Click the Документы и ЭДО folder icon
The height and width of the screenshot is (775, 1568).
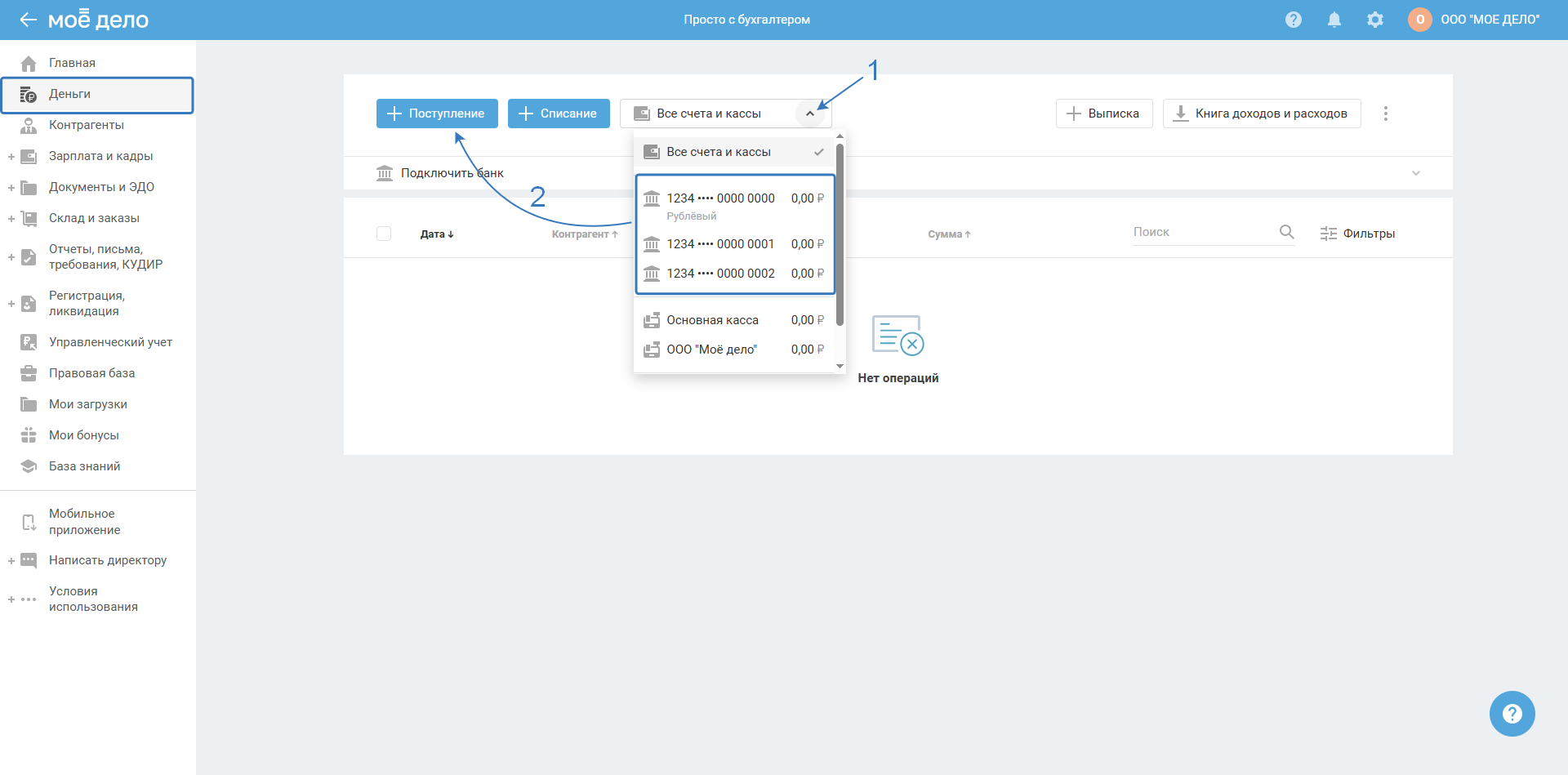point(29,187)
